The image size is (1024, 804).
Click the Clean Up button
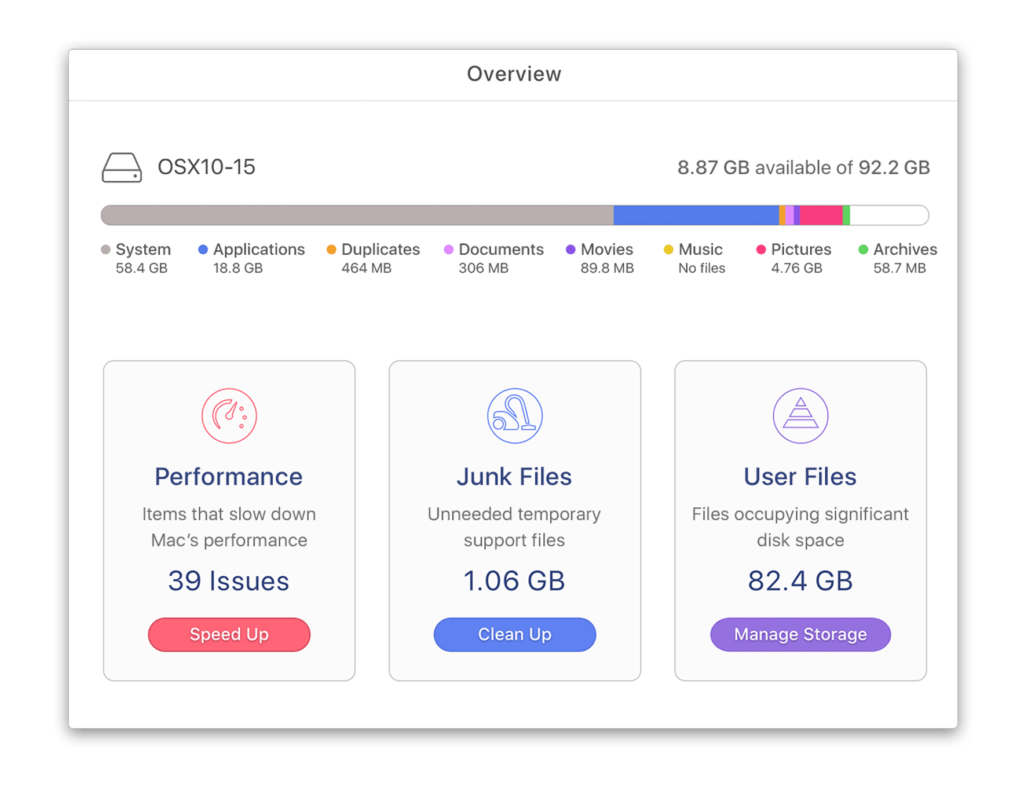click(514, 634)
